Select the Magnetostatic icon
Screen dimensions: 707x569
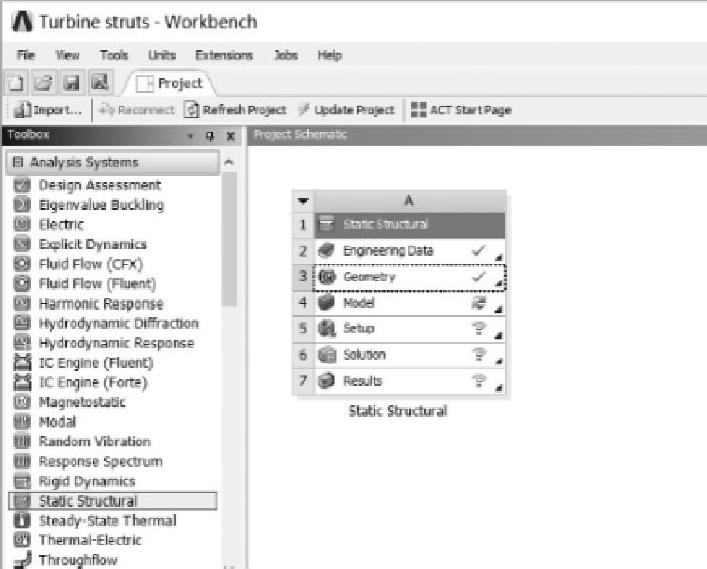(22, 402)
